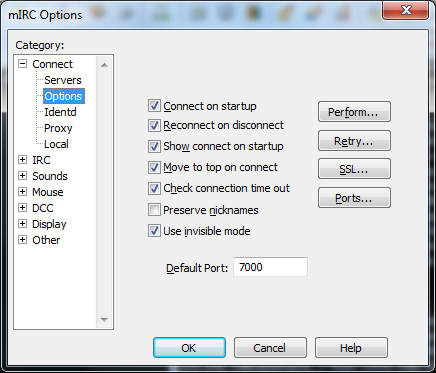The image size is (436, 373).
Task: Expand the Sounds category
Action: click(22, 176)
